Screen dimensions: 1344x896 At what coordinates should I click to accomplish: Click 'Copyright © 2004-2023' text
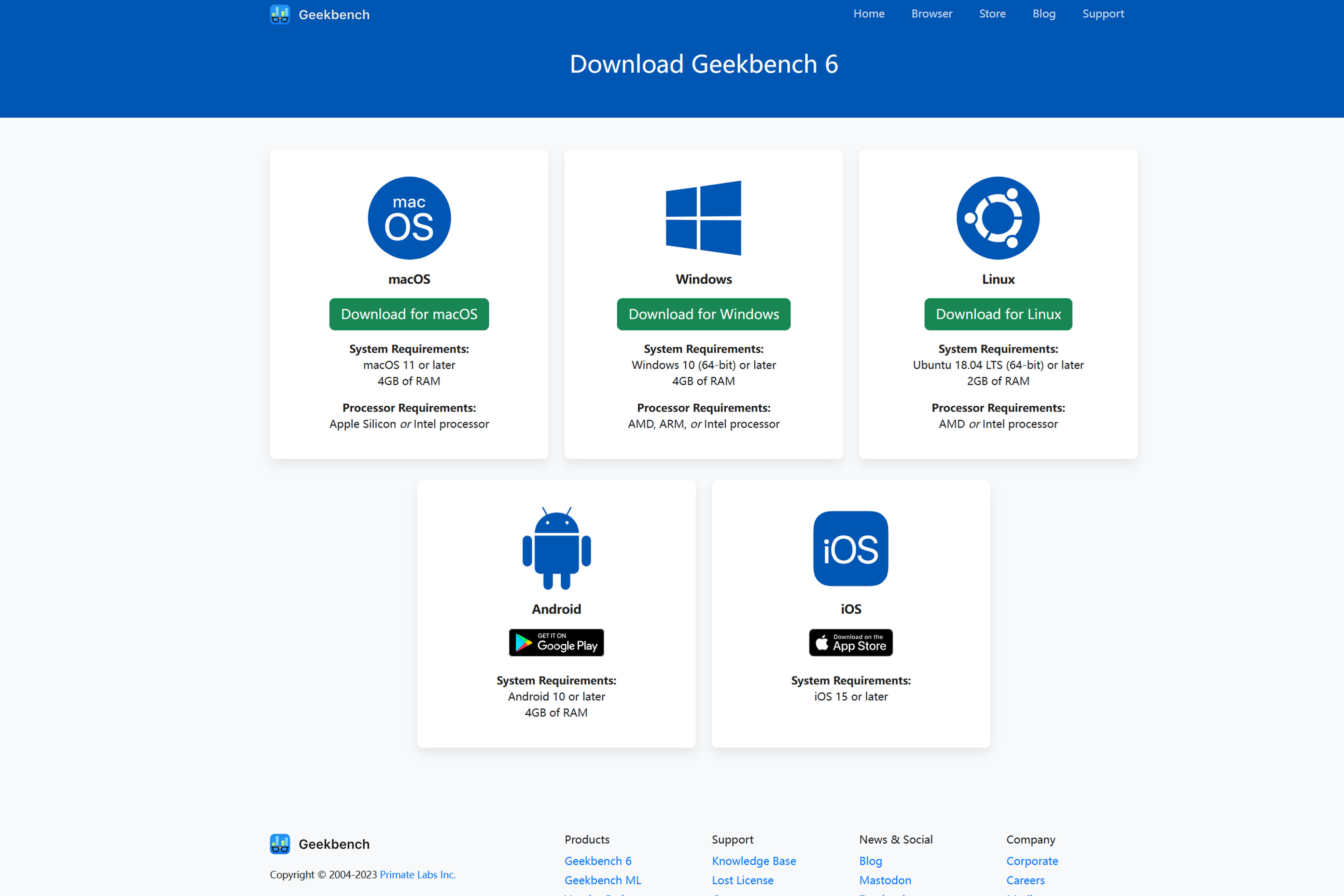323,875
